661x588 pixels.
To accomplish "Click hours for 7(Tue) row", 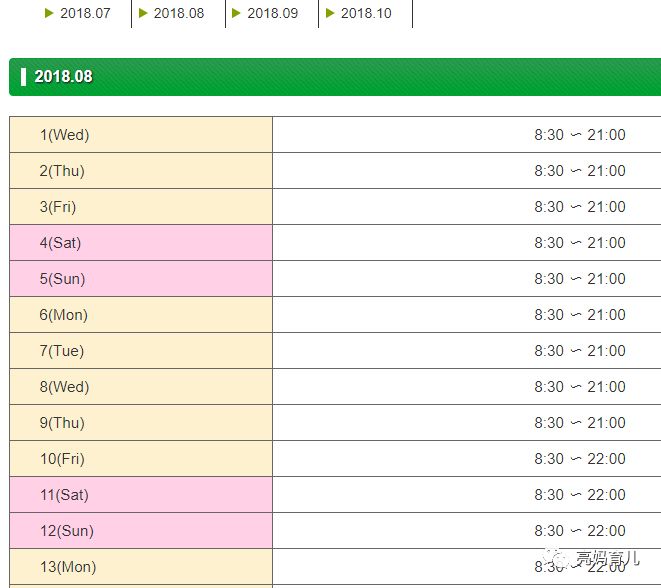I will tap(580, 351).
